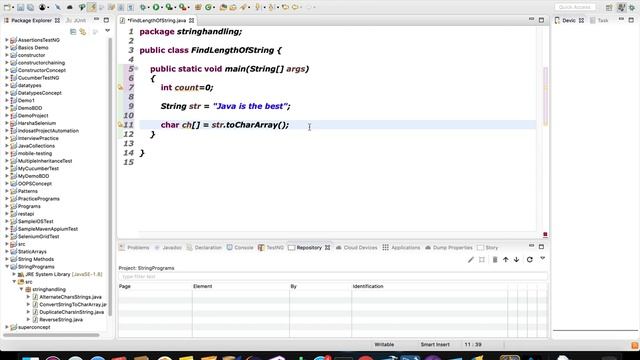Click the refresh icon in Repository view

tap(529, 260)
